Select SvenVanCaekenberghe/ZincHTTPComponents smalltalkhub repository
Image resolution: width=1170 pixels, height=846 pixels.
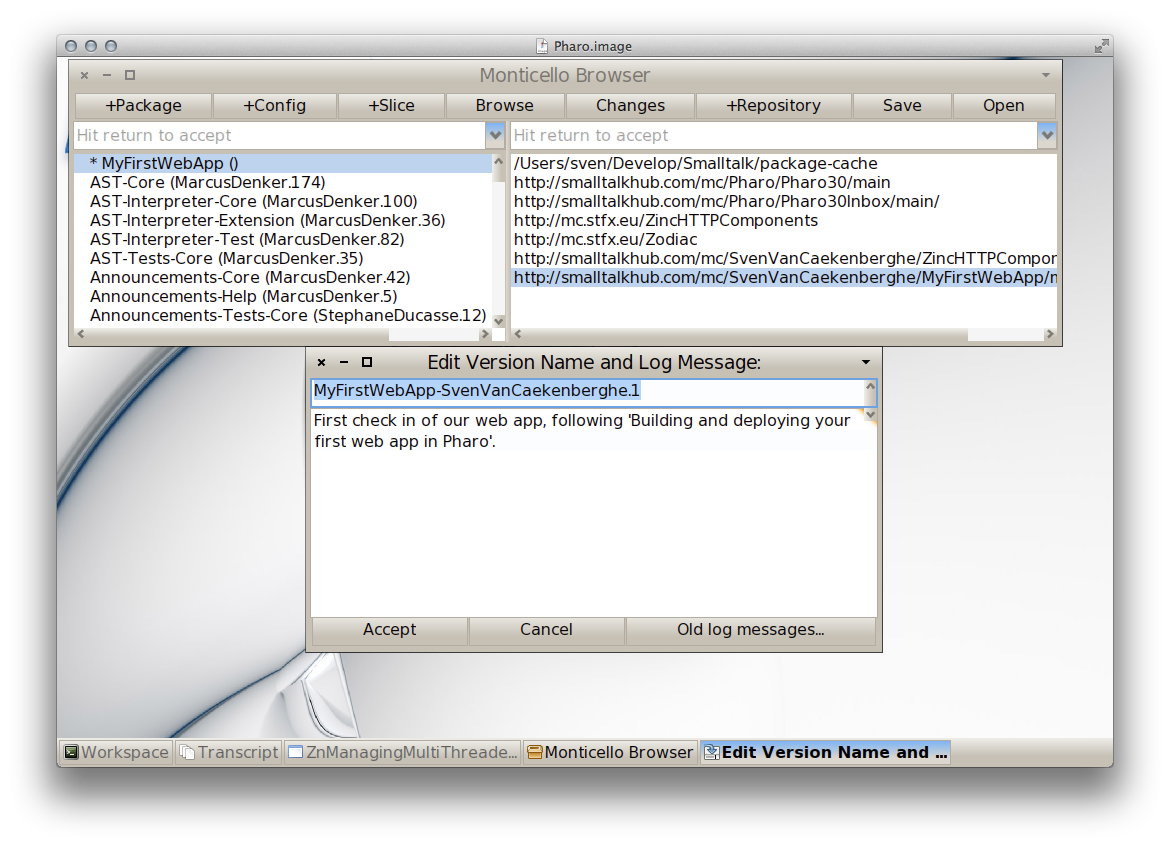click(x=783, y=259)
